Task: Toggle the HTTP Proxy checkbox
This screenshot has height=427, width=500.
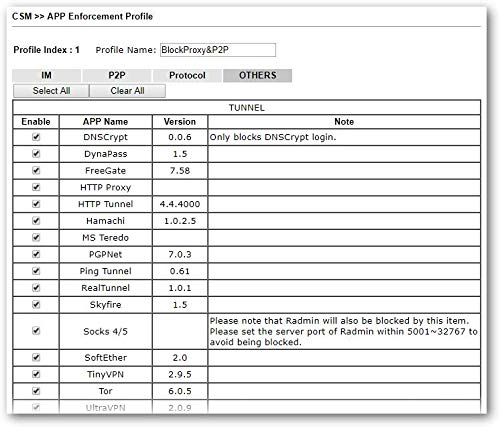Action: pyautogui.click(x=36, y=187)
